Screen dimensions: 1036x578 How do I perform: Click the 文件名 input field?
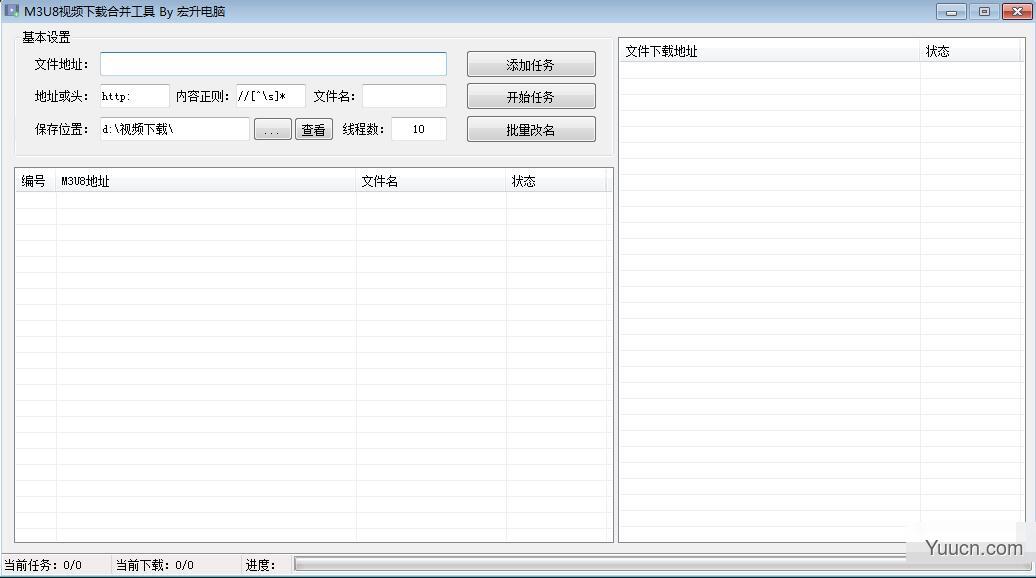(x=404, y=96)
